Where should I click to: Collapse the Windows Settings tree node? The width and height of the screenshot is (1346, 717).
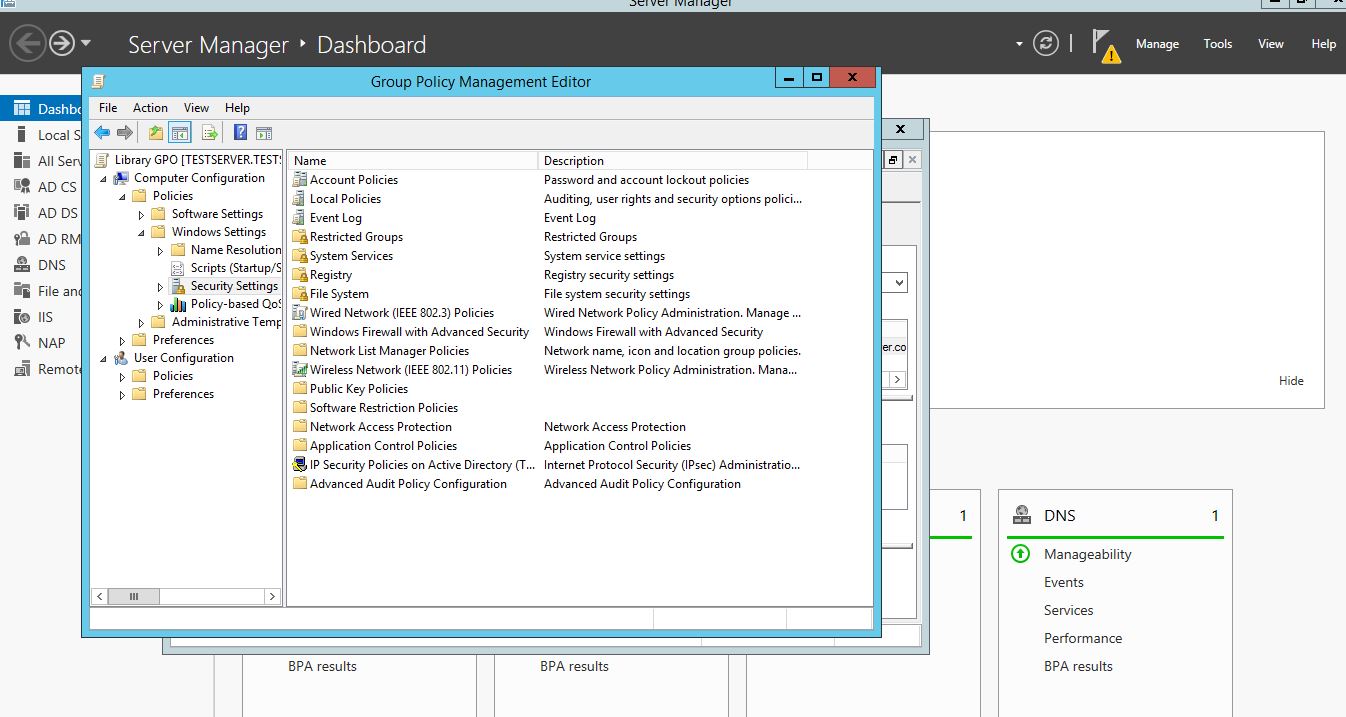click(142, 232)
